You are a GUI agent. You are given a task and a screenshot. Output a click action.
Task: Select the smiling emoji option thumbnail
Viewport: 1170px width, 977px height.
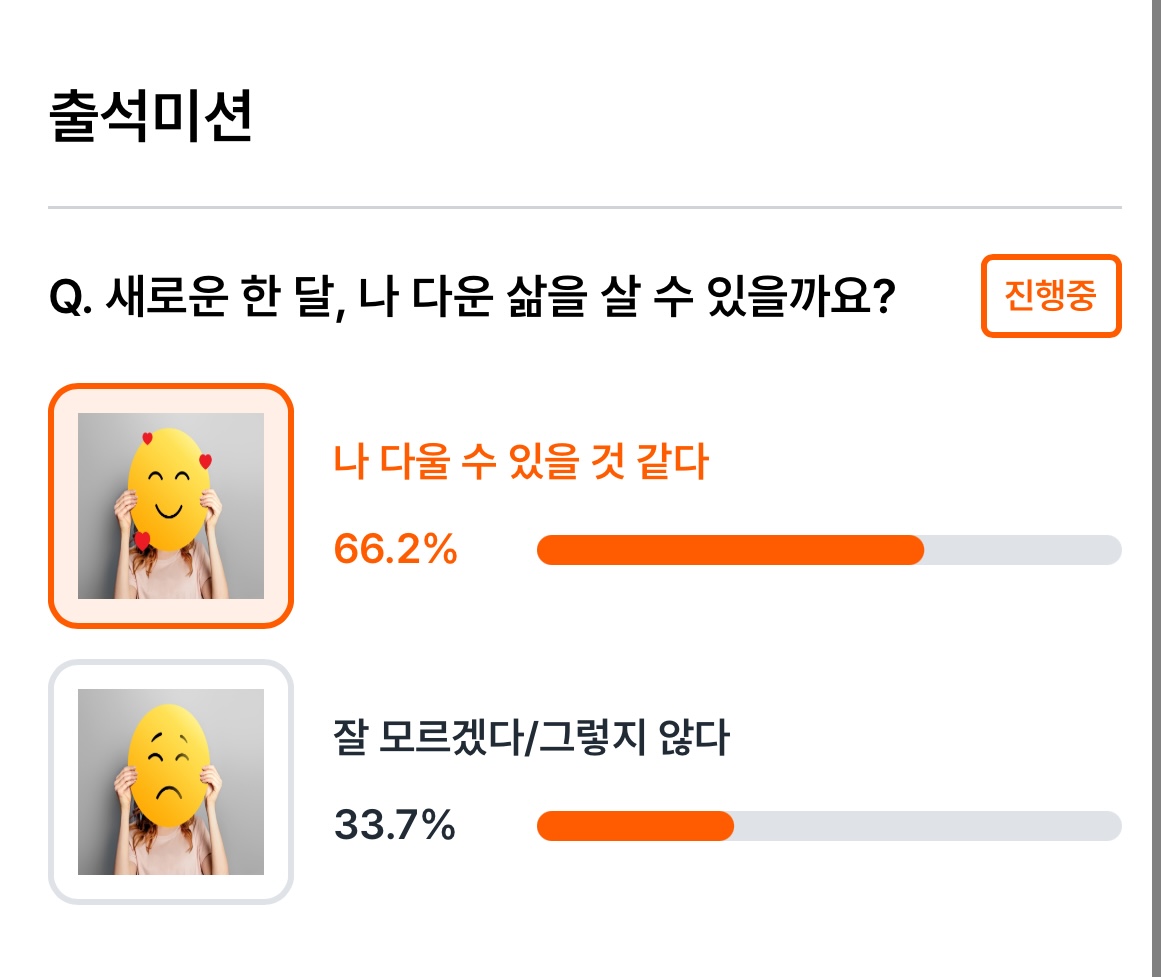click(x=171, y=506)
